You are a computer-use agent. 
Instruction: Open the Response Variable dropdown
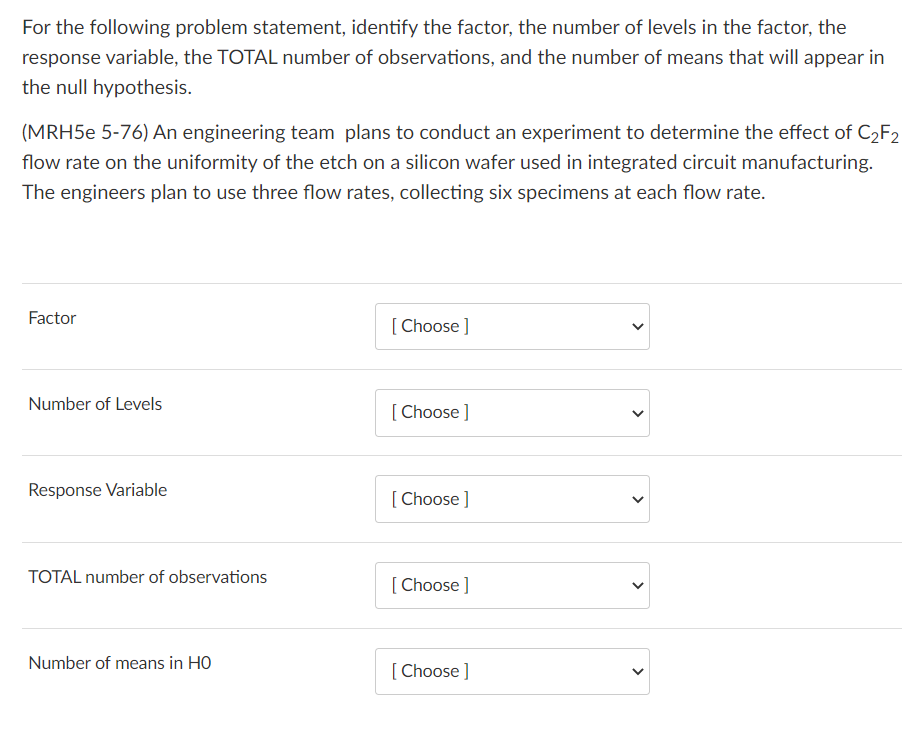tap(512, 498)
